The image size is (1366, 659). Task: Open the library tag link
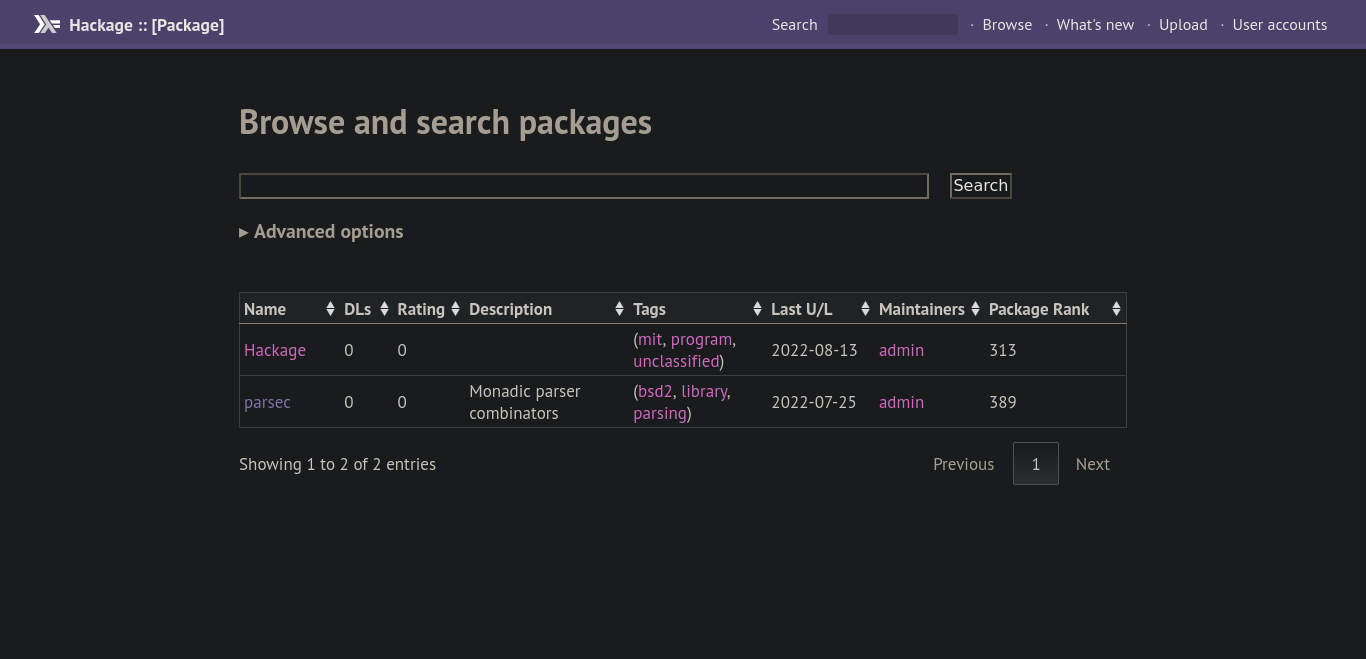pyautogui.click(x=704, y=391)
